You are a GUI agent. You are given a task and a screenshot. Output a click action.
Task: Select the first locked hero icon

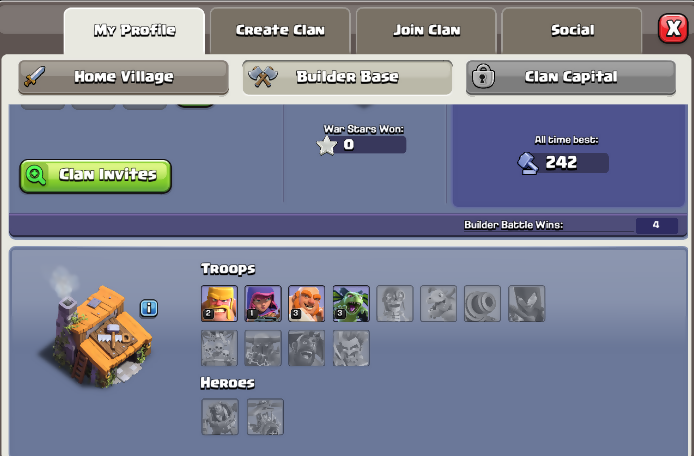(220, 417)
